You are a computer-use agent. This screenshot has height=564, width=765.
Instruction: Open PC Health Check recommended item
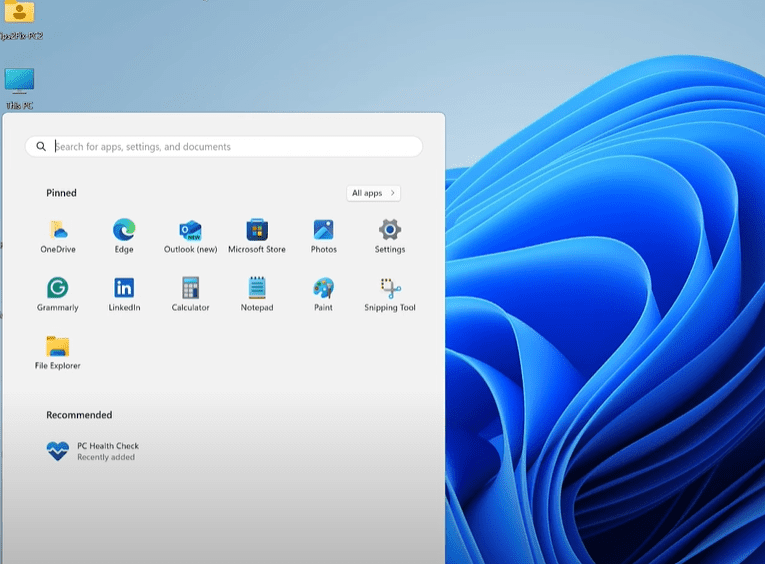point(93,451)
